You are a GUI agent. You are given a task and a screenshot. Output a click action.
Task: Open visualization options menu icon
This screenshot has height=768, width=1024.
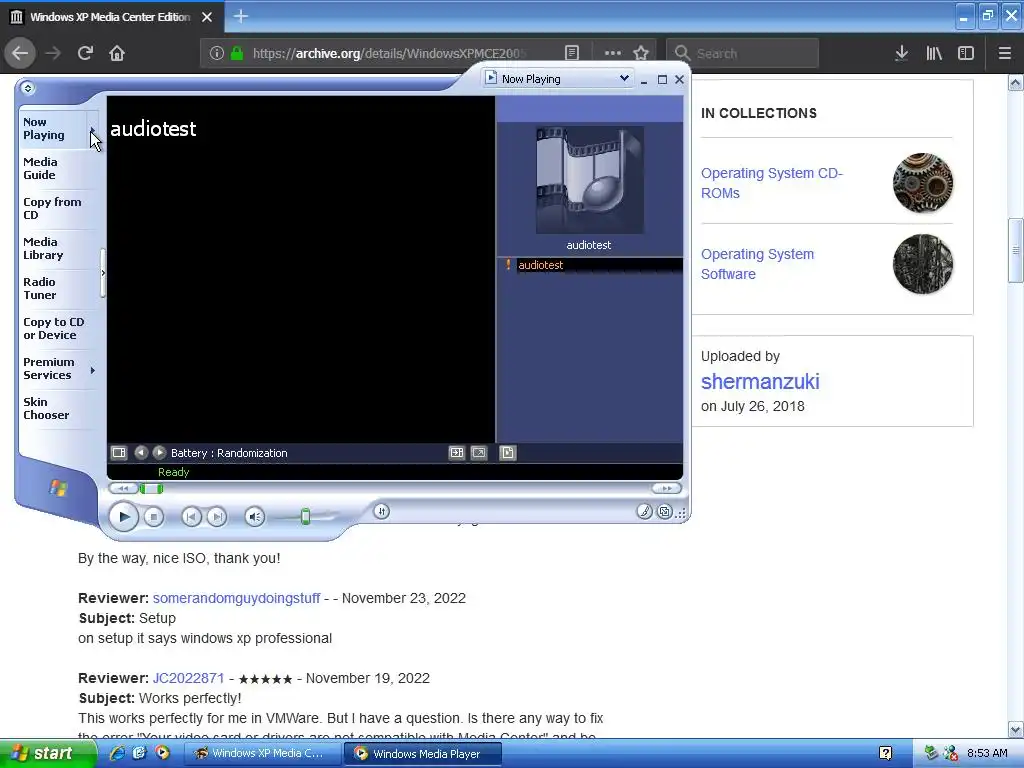[x=119, y=453]
